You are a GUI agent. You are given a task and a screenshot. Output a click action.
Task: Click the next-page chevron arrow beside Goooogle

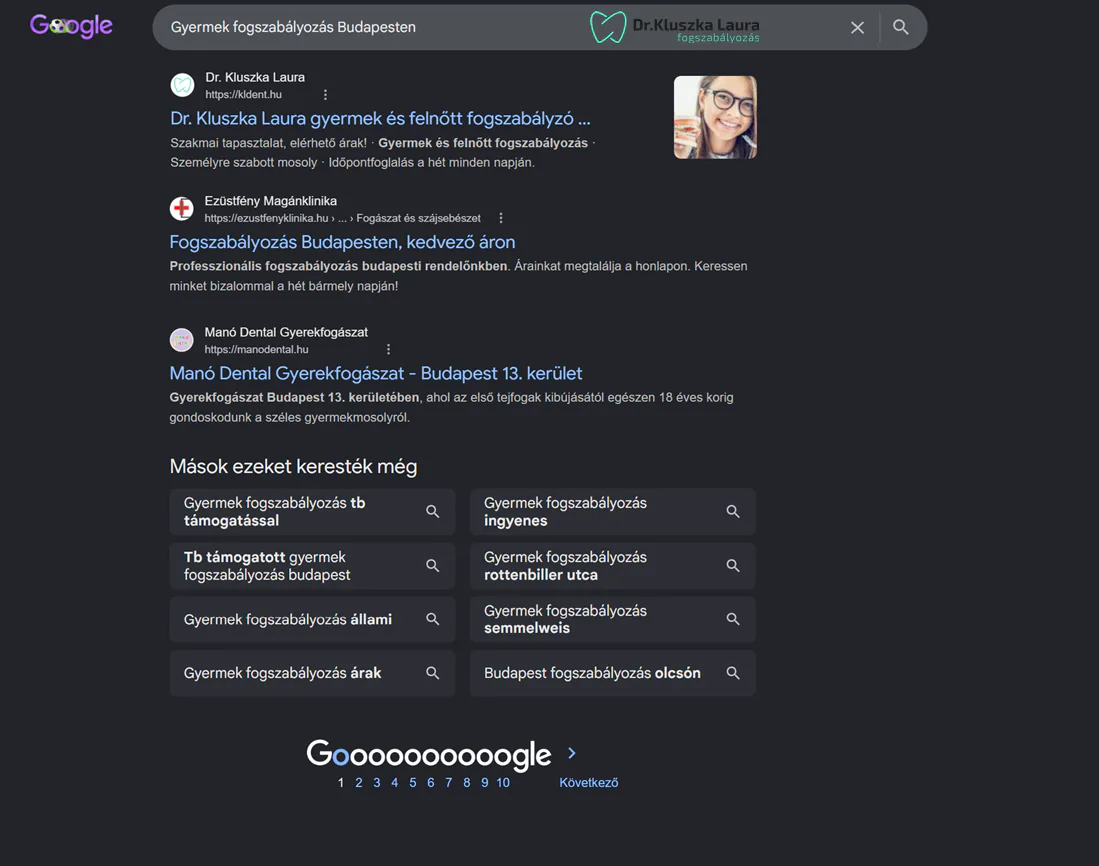(x=572, y=753)
